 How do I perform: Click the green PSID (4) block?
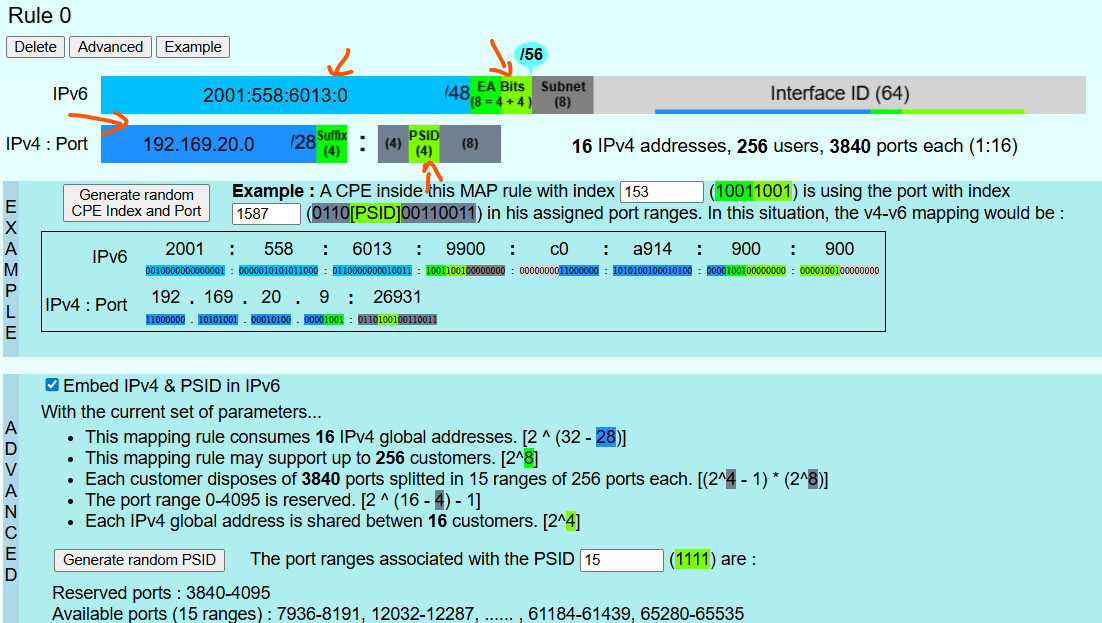click(x=424, y=144)
